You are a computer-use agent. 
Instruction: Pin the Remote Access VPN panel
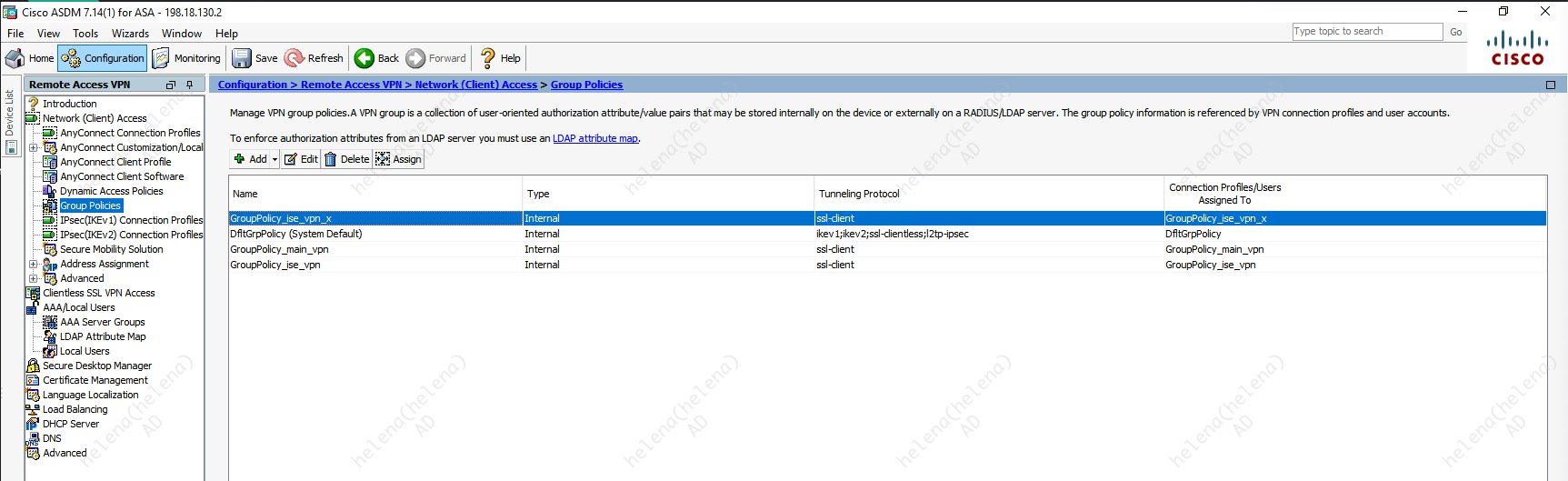click(190, 85)
